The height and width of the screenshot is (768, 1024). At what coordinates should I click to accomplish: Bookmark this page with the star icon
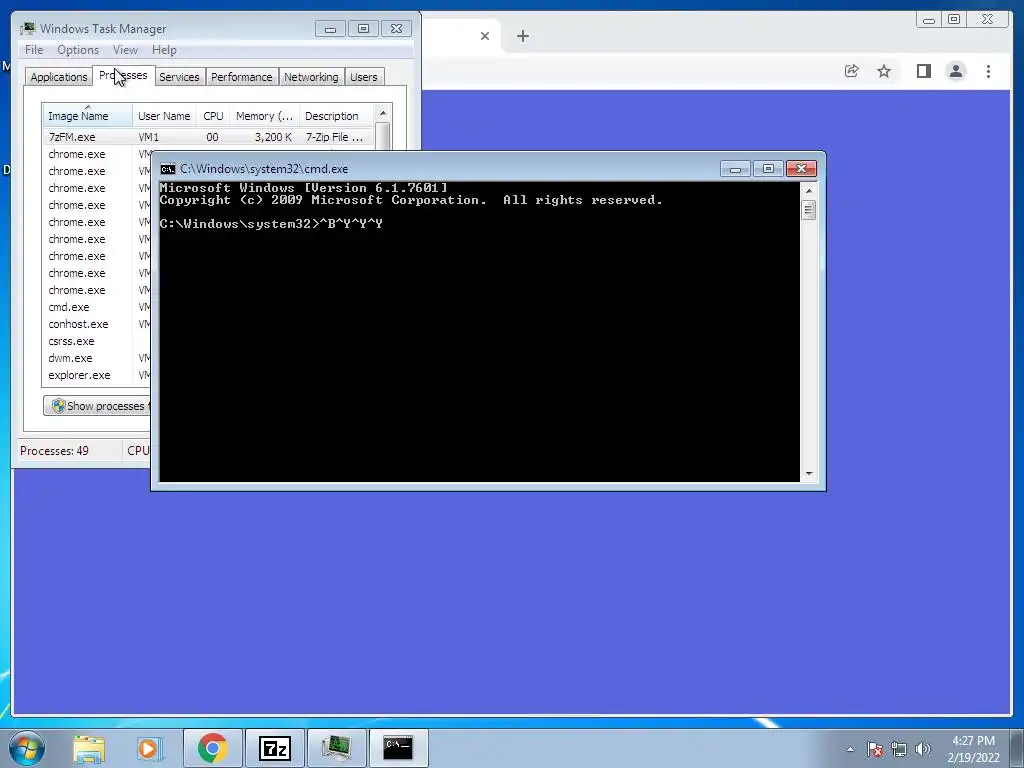(884, 71)
